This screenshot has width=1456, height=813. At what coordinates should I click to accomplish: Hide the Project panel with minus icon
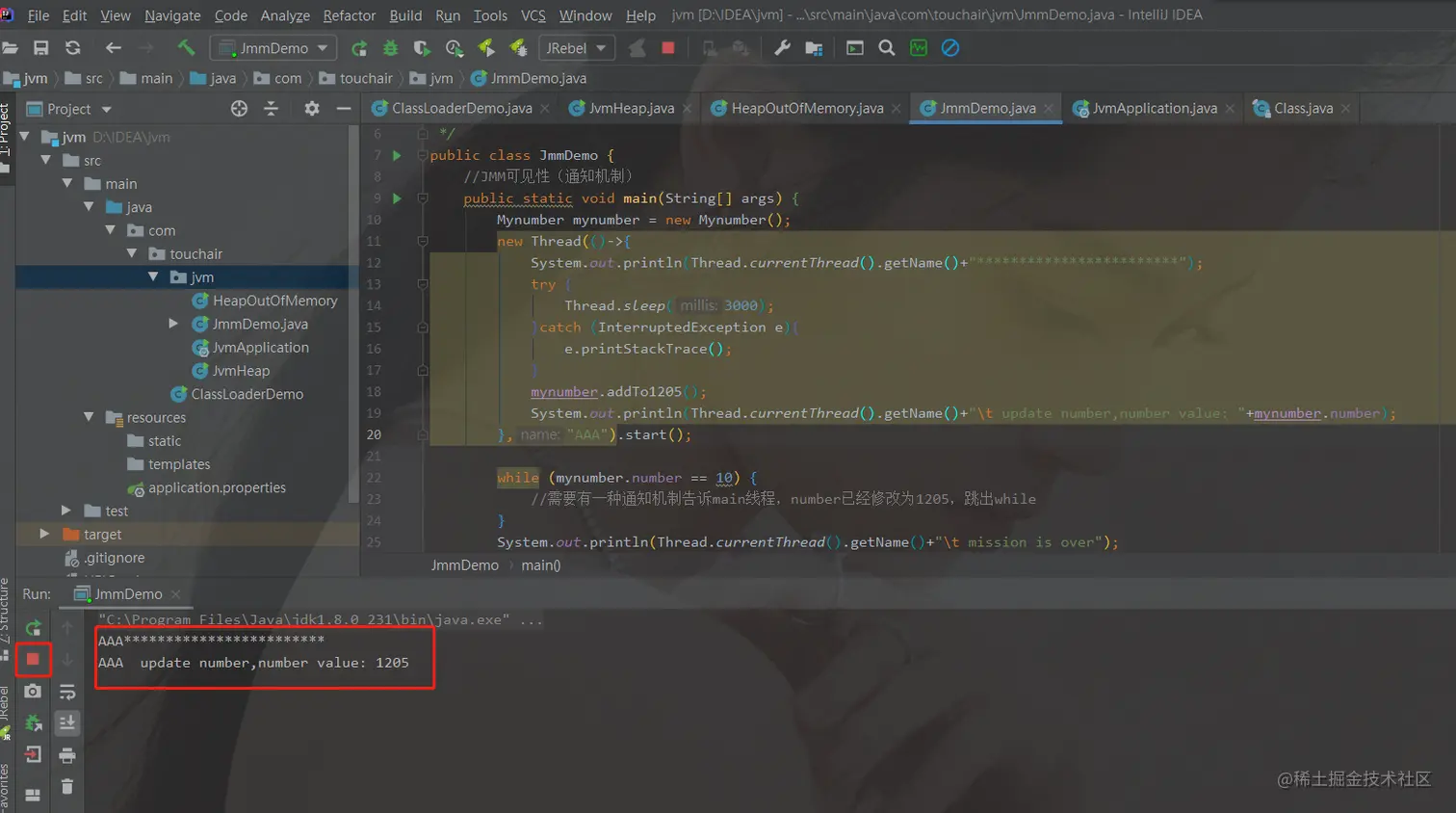pos(344,109)
